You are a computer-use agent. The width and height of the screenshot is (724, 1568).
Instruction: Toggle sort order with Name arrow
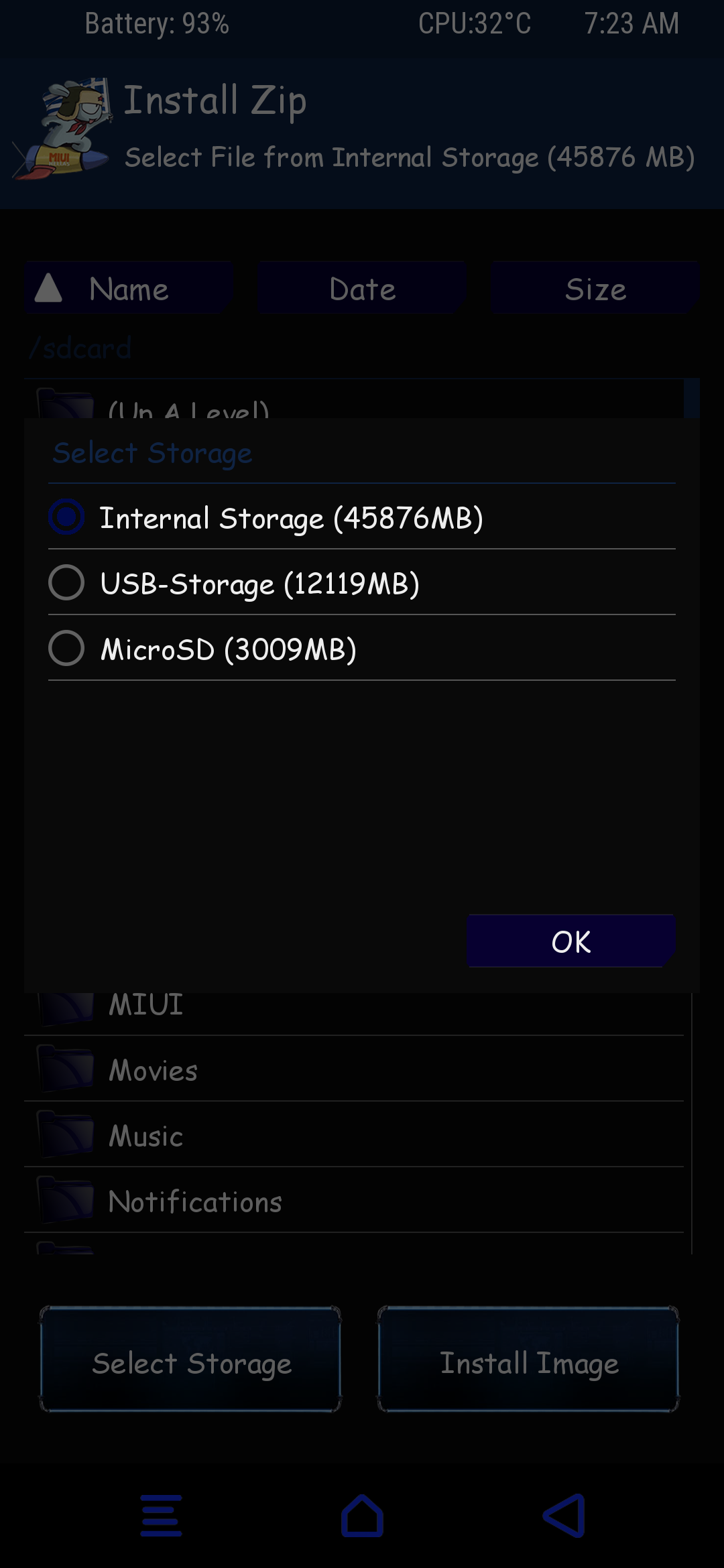pos(48,288)
